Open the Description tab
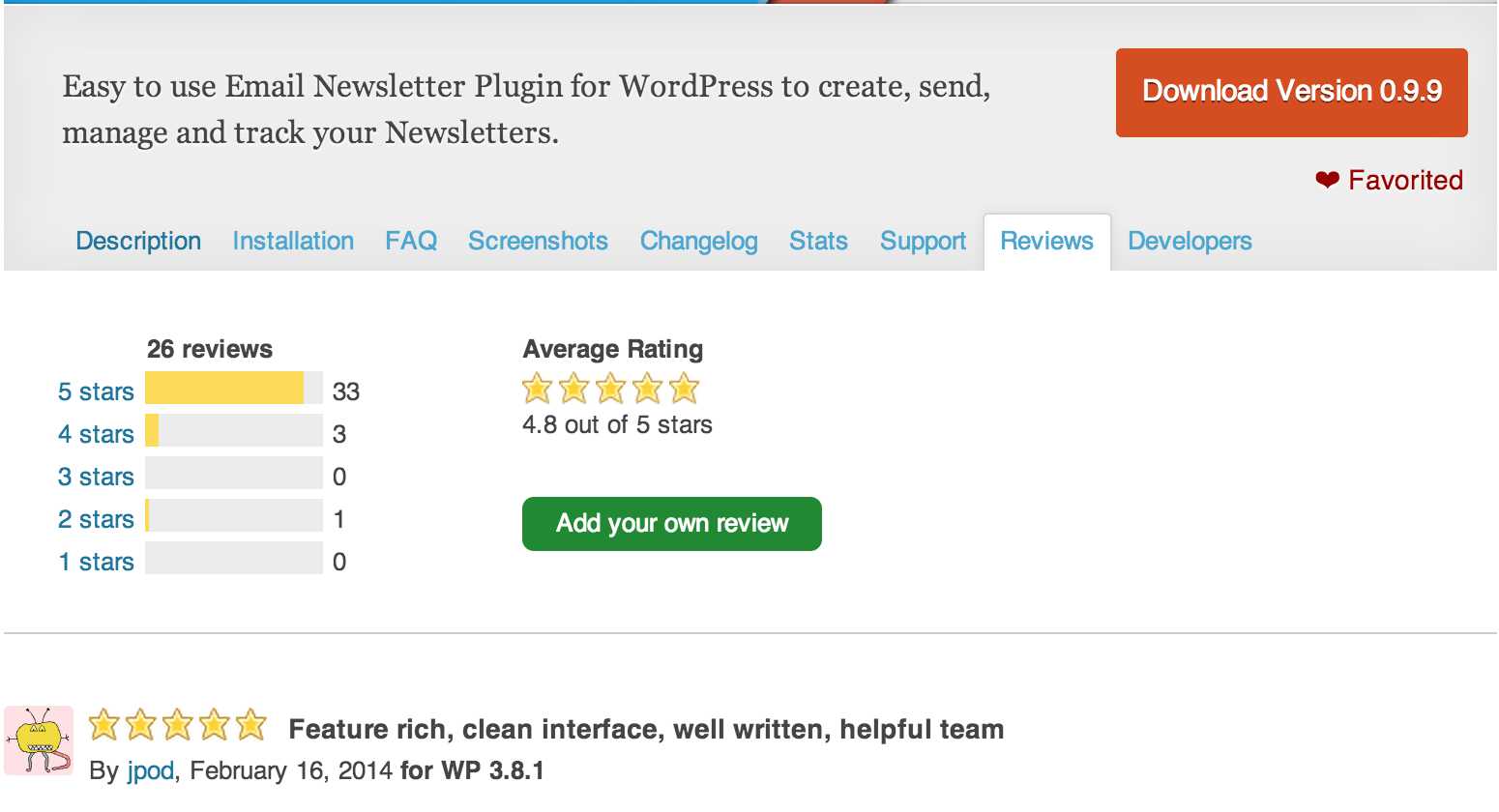The width and height of the screenshot is (1499, 812). click(x=138, y=241)
